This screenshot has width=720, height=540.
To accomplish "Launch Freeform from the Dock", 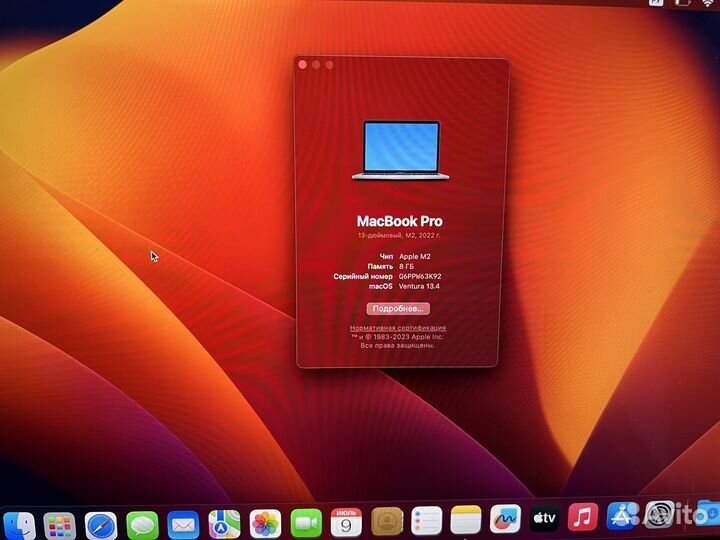I will click(505, 519).
